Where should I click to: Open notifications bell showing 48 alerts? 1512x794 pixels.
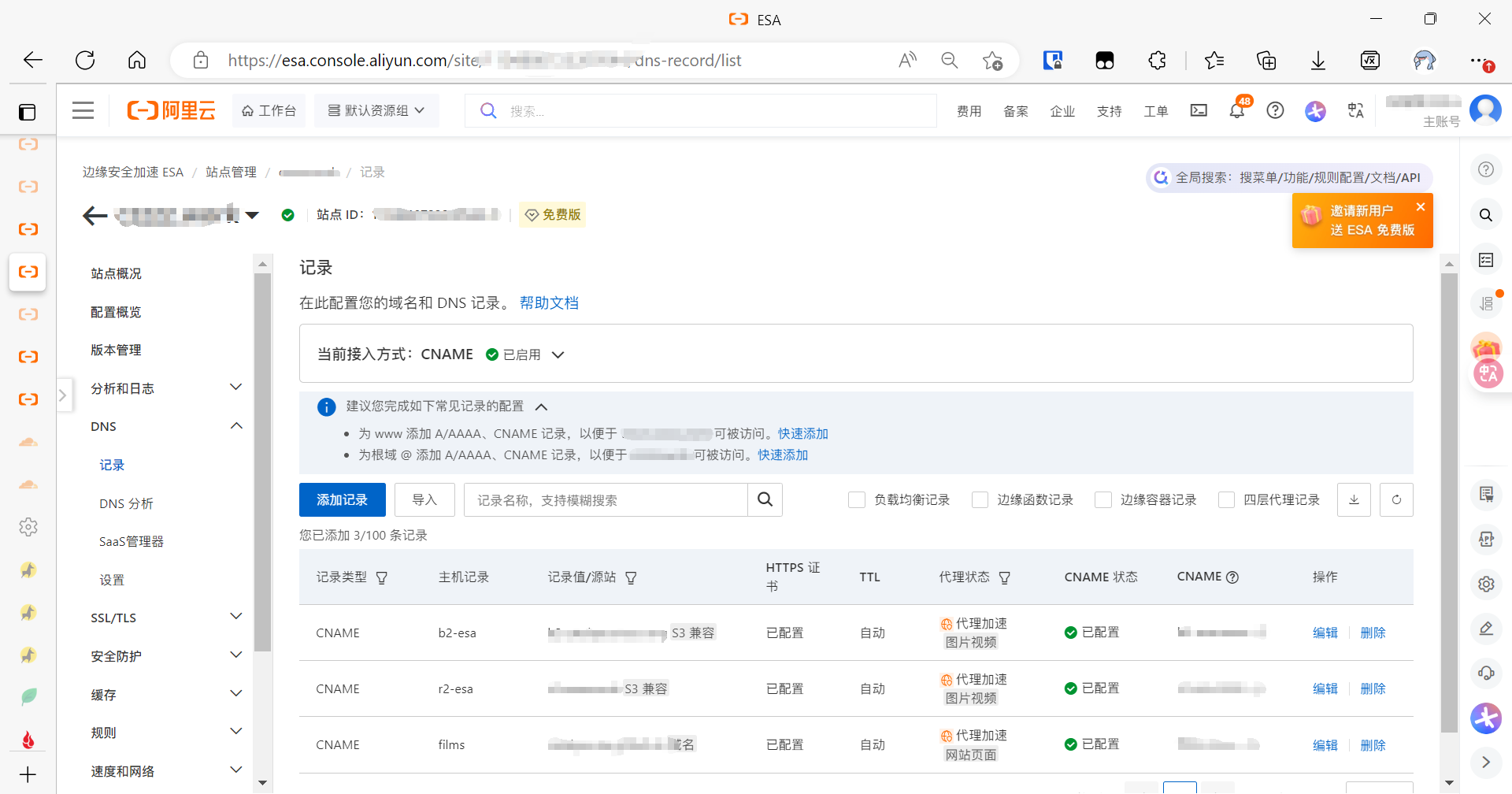pyautogui.click(x=1237, y=110)
